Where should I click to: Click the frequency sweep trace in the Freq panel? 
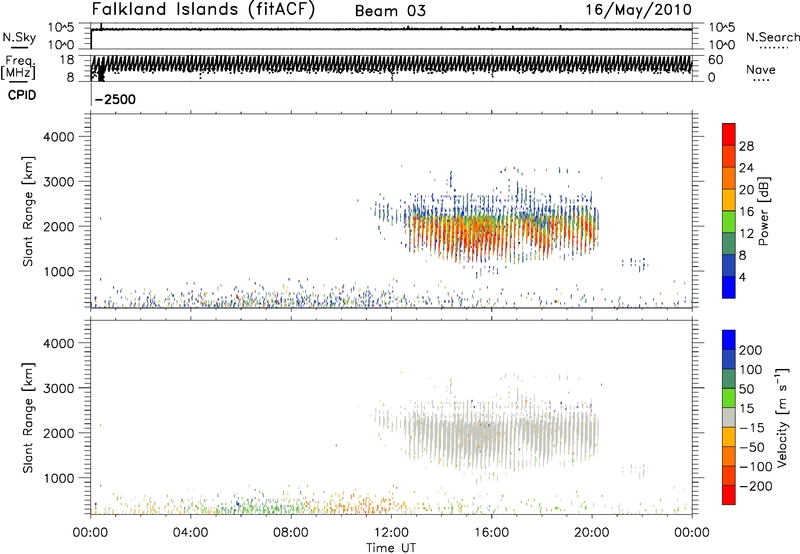(x=391, y=65)
